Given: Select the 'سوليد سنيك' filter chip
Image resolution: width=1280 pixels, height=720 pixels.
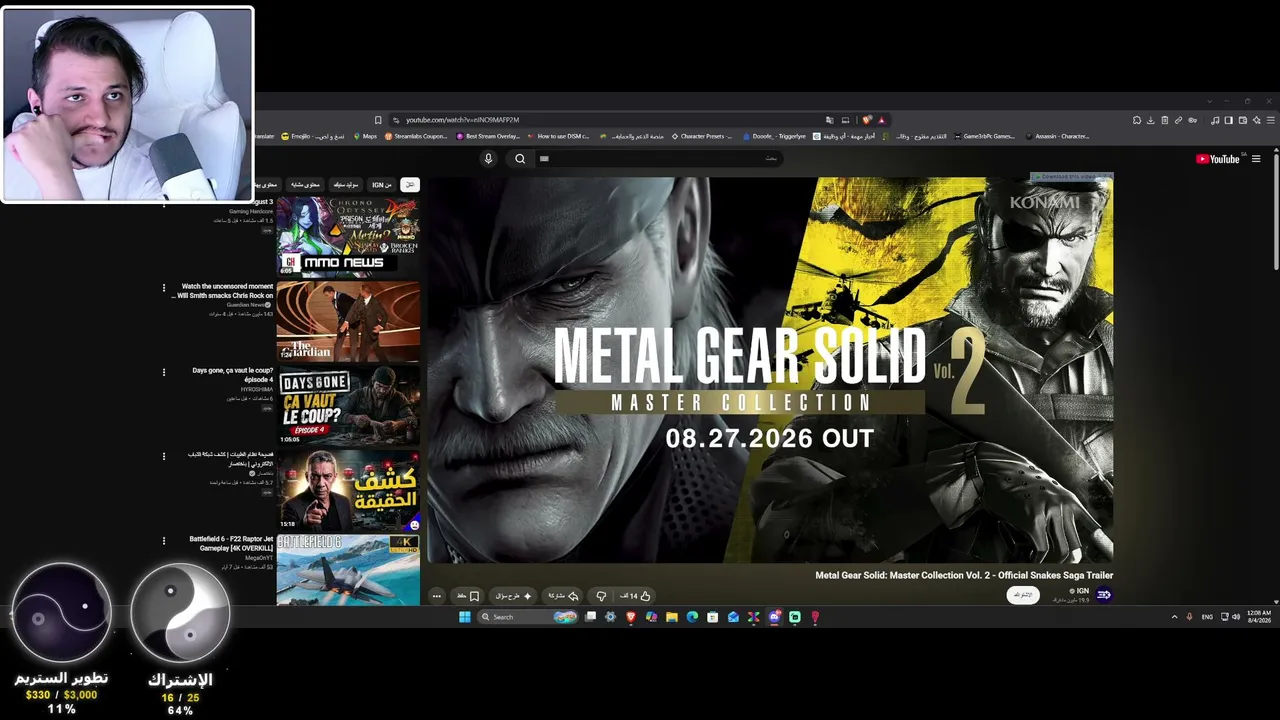Looking at the screenshot, I should click(346, 185).
